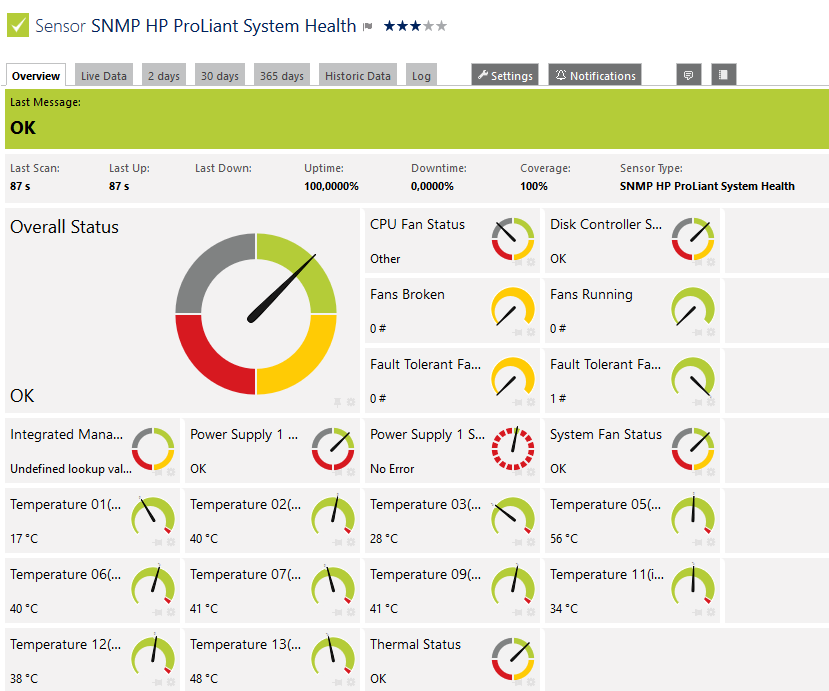This screenshot has width=829, height=691.
Task: Click the Fault Tolerant gauge showing 1 #
Action: point(693,377)
